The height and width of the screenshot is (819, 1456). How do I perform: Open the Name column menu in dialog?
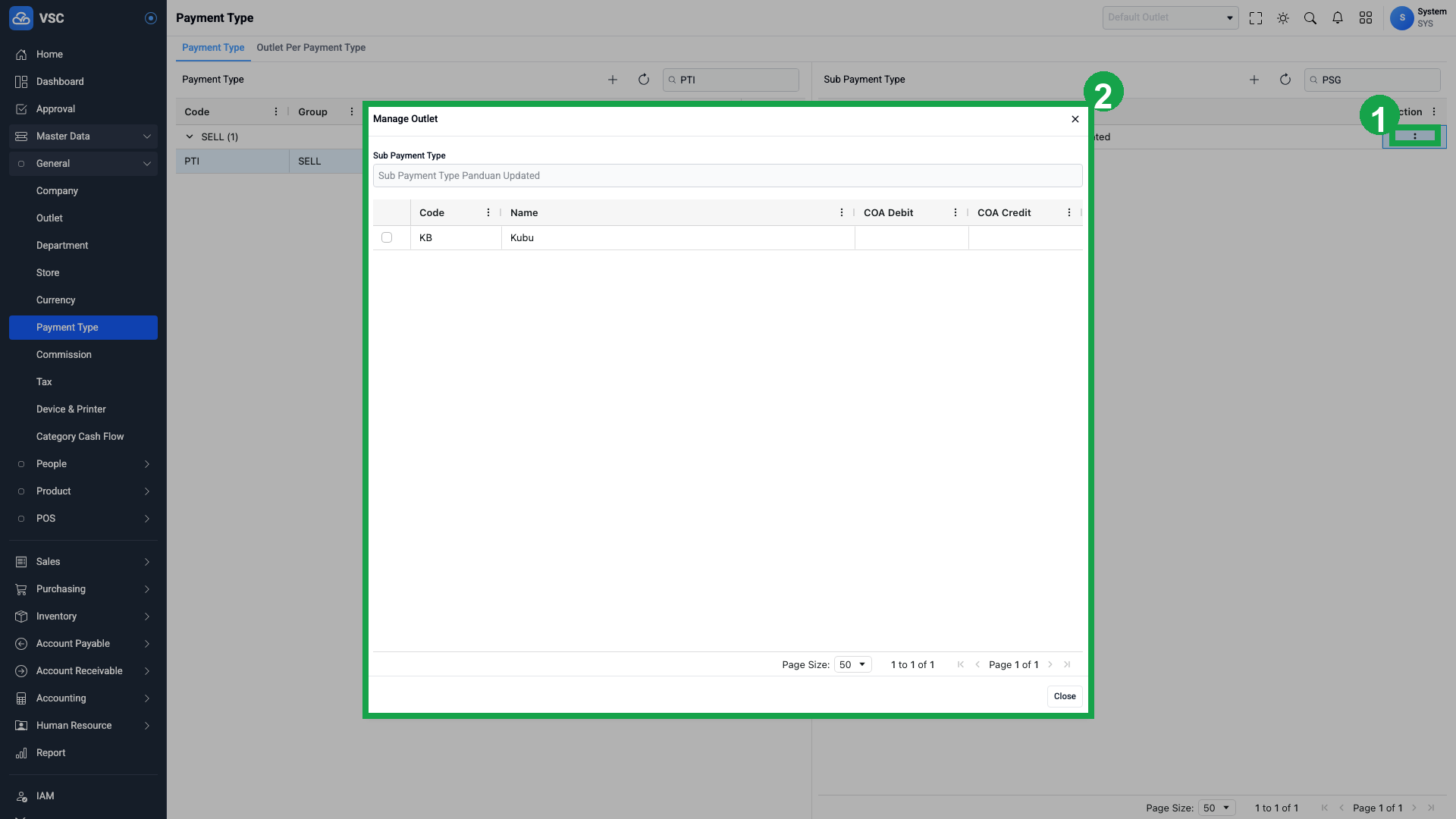(842, 213)
